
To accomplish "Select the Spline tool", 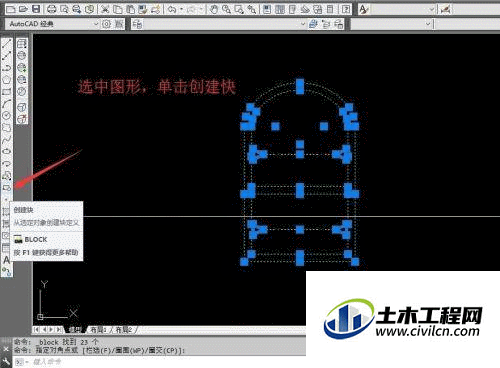I will coord(7,140).
